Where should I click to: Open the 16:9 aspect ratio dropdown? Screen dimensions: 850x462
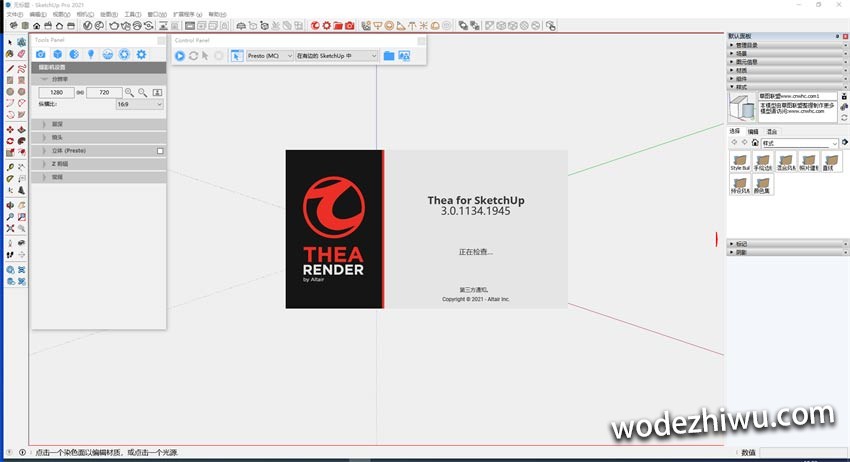[139, 104]
